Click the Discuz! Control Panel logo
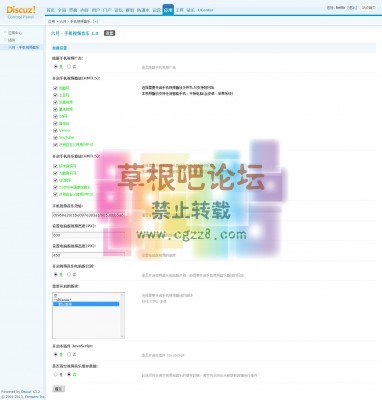The width and height of the screenshot is (382, 400). tap(21, 12)
